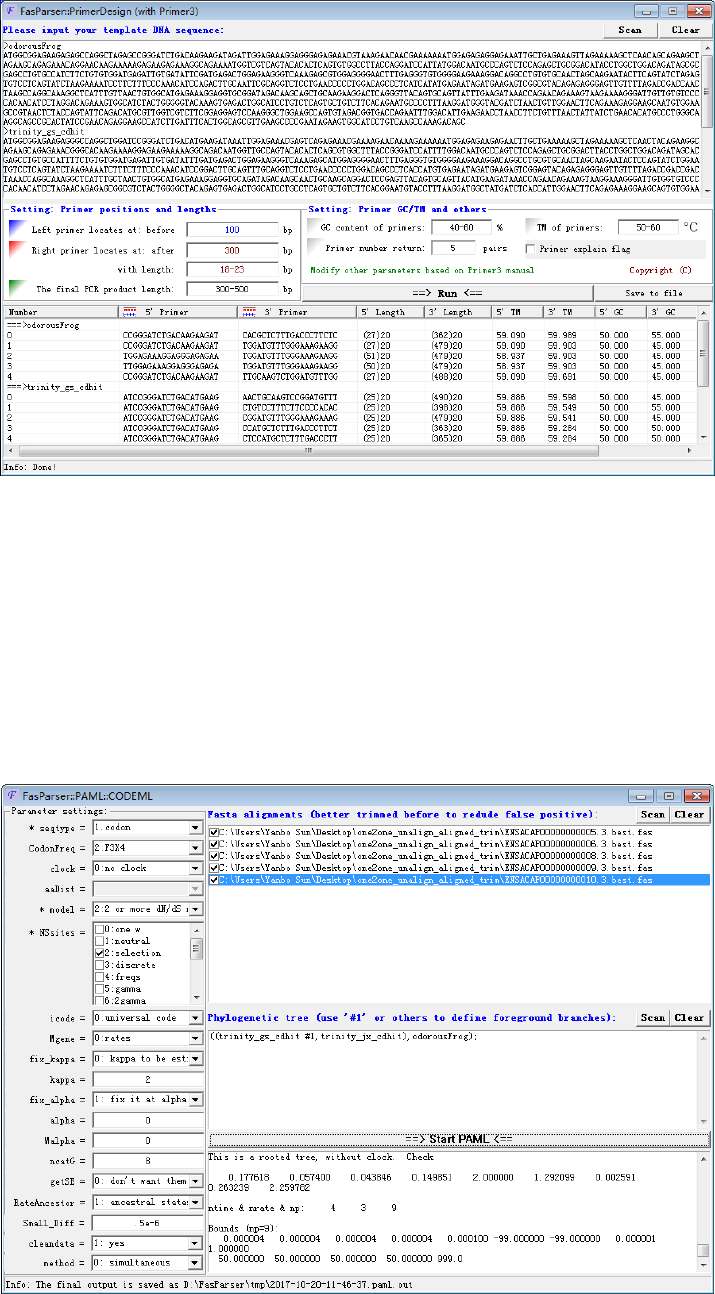Click the FasParser PrimerDesign title bar app icon
The image size is (715, 1294).
[x=13, y=10]
